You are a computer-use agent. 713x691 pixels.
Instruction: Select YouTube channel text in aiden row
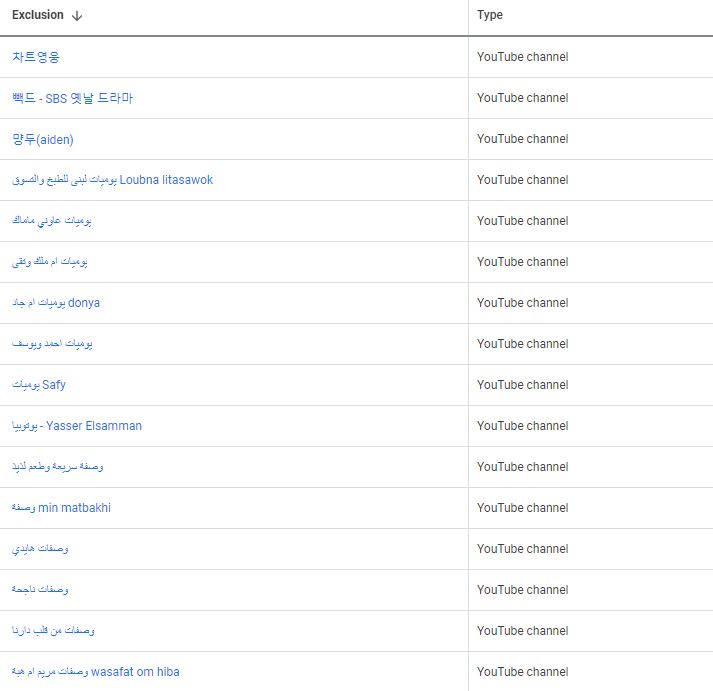point(522,139)
